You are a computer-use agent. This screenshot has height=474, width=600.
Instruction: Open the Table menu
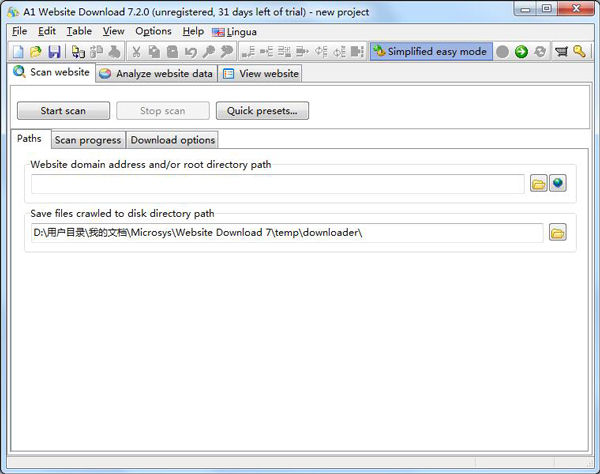[x=79, y=31]
